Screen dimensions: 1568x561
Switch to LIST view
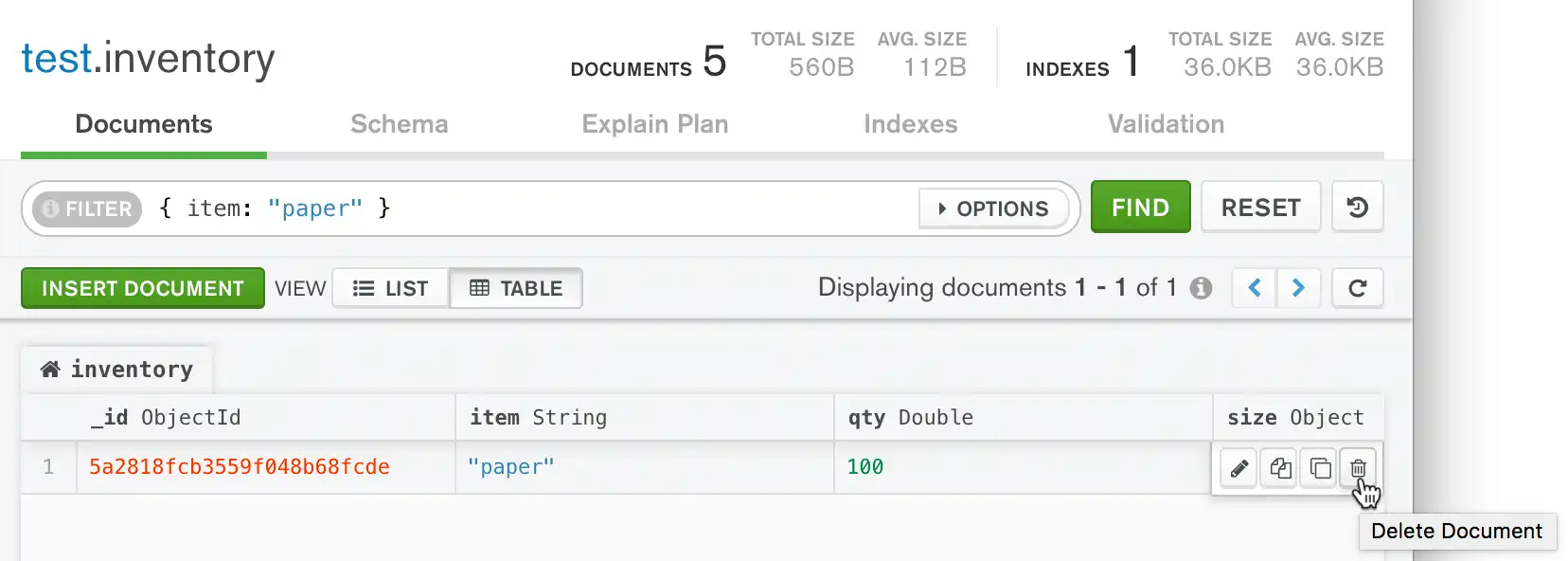(391, 288)
